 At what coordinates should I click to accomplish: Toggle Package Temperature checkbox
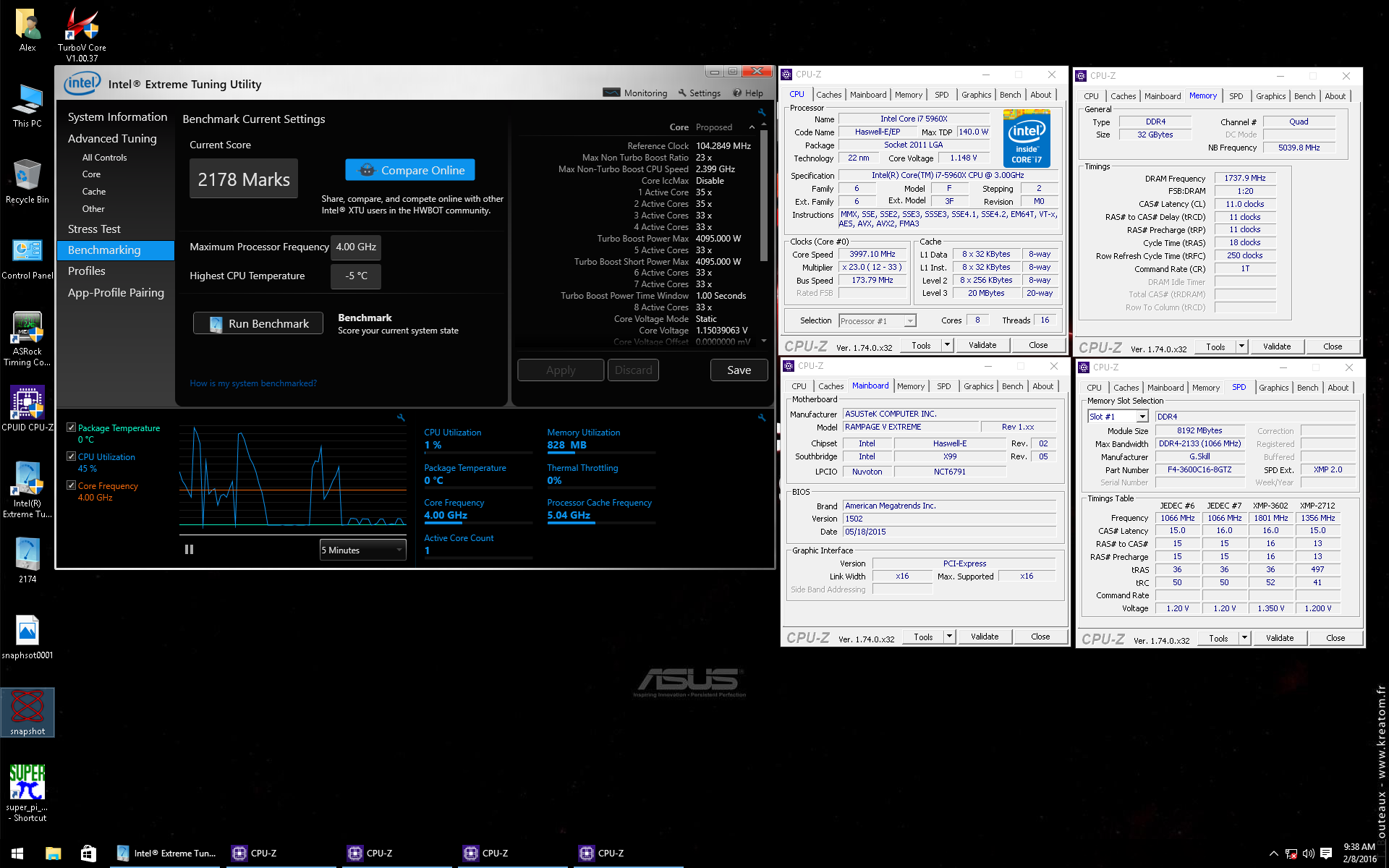tap(71, 427)
